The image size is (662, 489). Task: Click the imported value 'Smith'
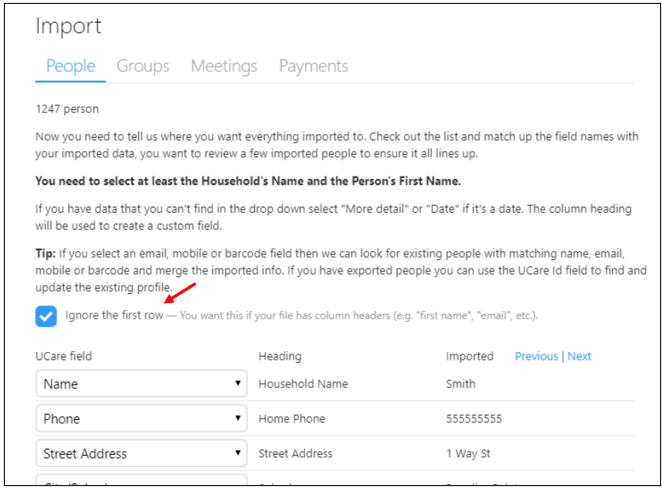461,384
